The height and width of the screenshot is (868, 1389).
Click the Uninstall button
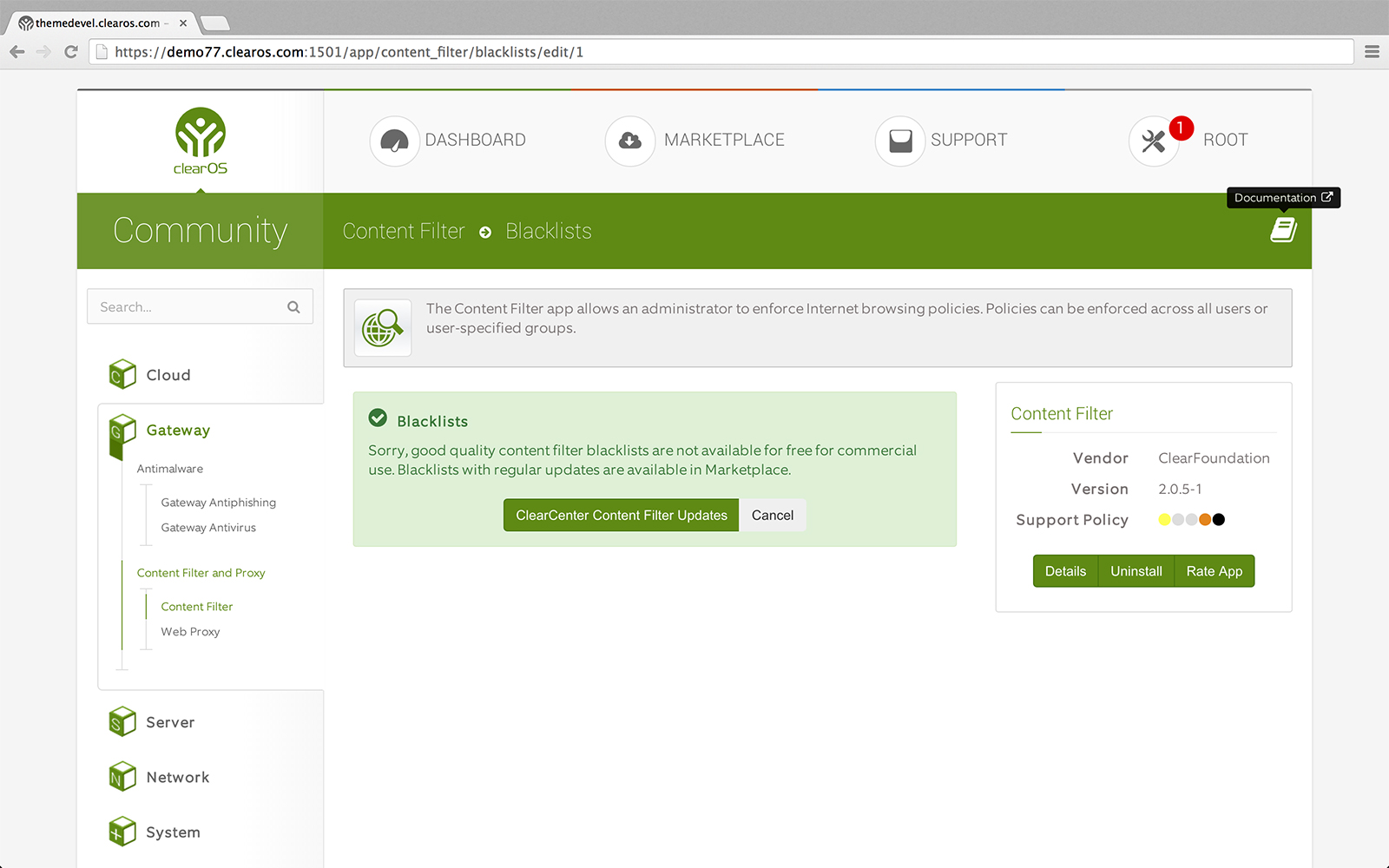click(x=1136, y=571)
